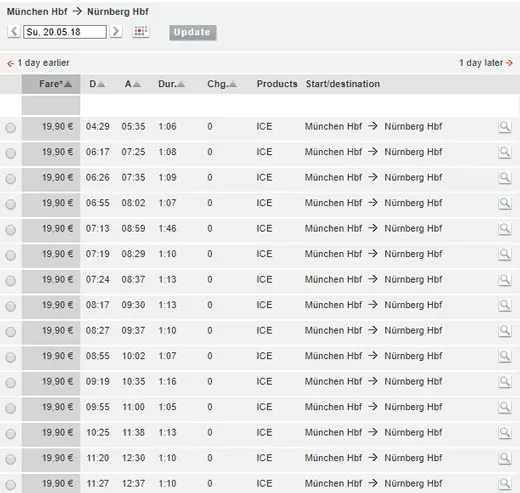Select the 06:17 train radio button
This screenshot has height=493, width=520.
click(11, 153)
